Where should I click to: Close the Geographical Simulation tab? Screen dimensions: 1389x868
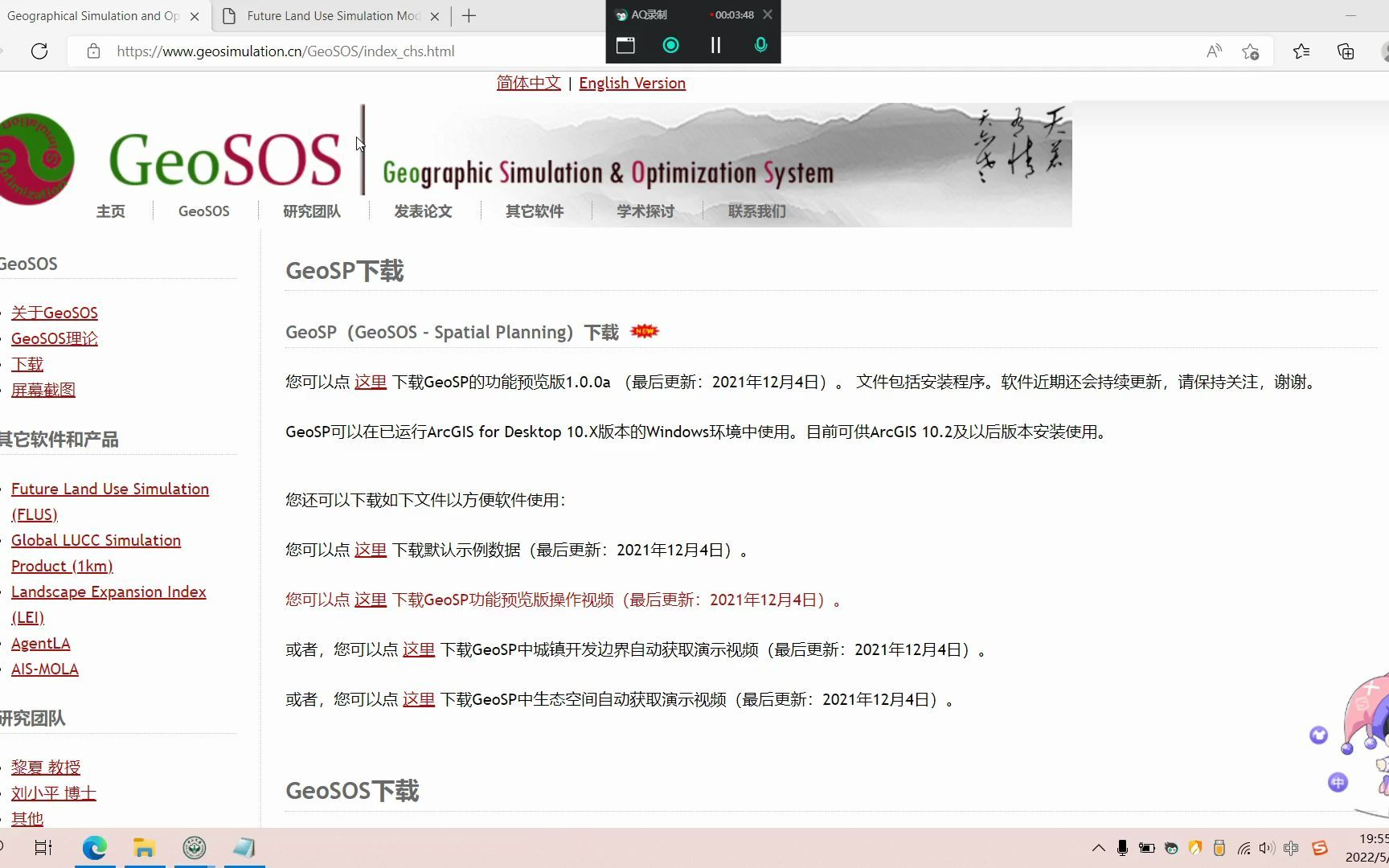pyautogui.click(x=195, y=16)
